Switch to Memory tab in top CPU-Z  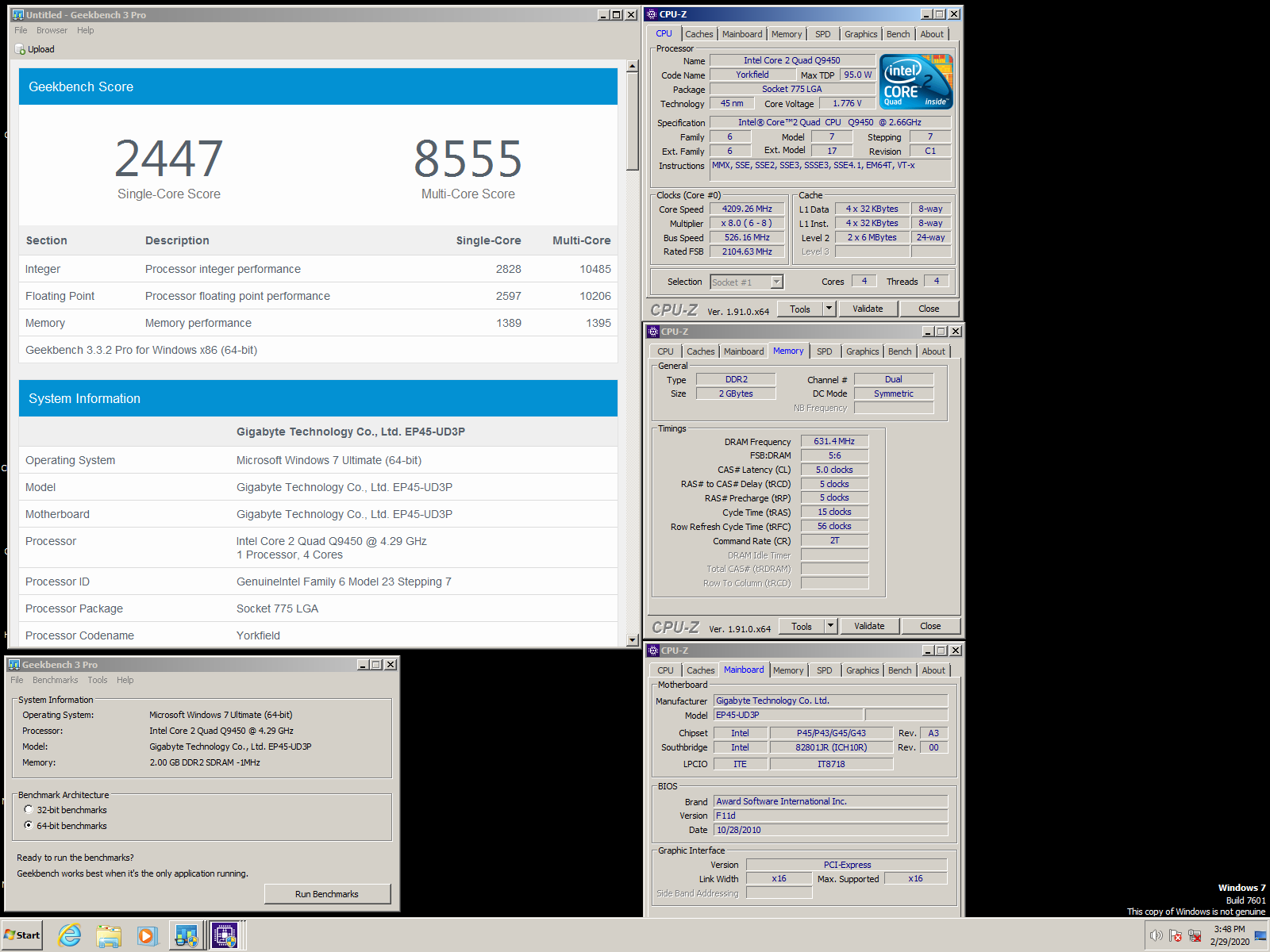[787, 34]
